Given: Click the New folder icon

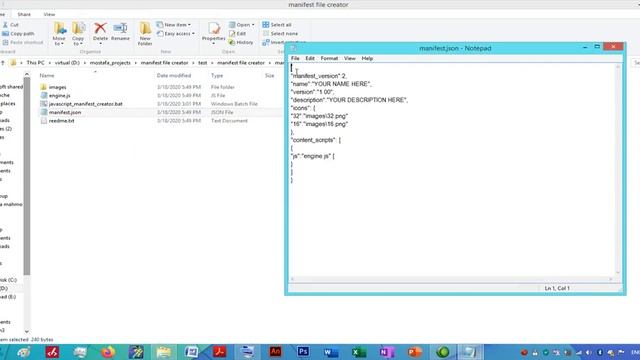Looking at the screenshot, I should click(145, 29).
